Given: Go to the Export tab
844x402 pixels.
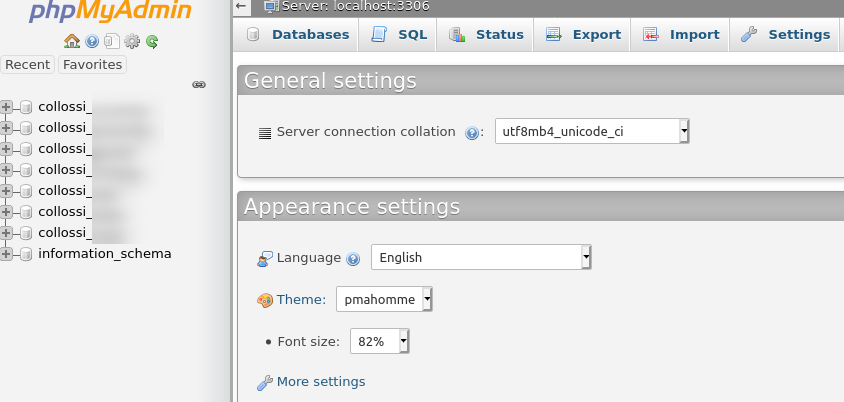Looking at the screenshot, I should click(584, 34).
